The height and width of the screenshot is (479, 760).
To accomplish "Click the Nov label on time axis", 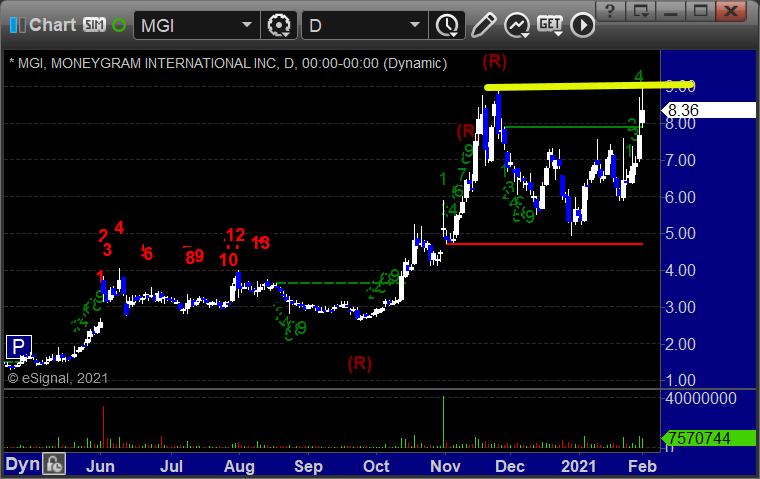I will coord(445,466).
